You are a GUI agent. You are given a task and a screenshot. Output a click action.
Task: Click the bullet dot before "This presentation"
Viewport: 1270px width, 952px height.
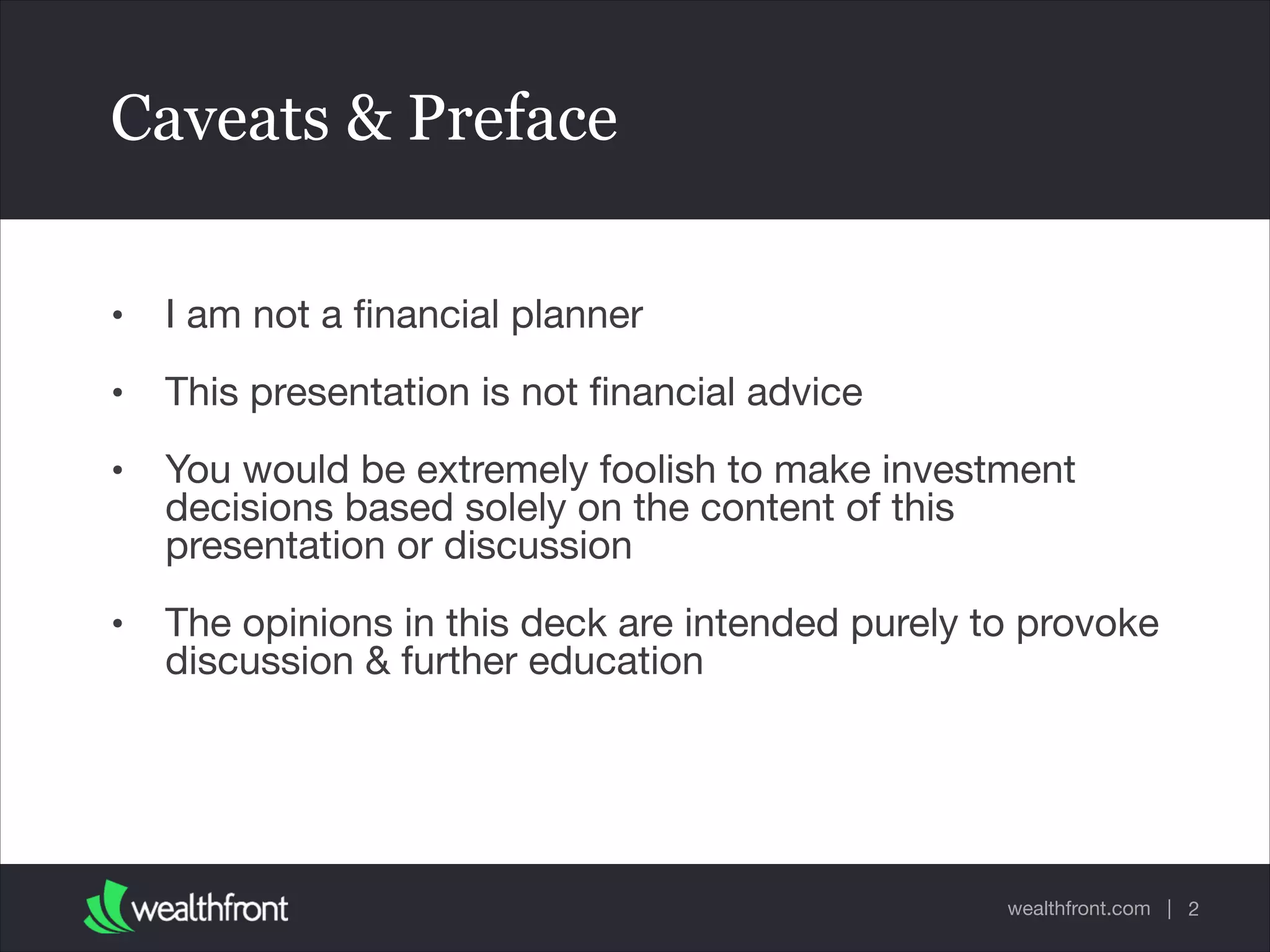(x=117, y=393)
